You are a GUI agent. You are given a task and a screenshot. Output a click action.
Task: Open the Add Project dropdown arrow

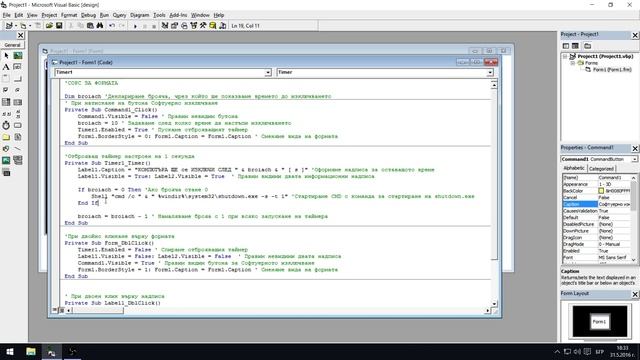click(x=16, y=26)
